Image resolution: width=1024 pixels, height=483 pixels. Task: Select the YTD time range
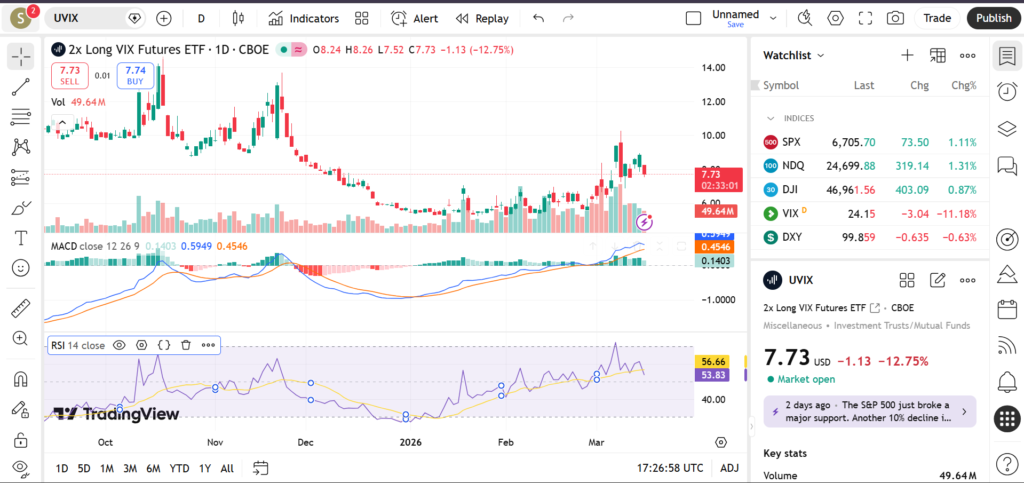[x=179, y=468]
